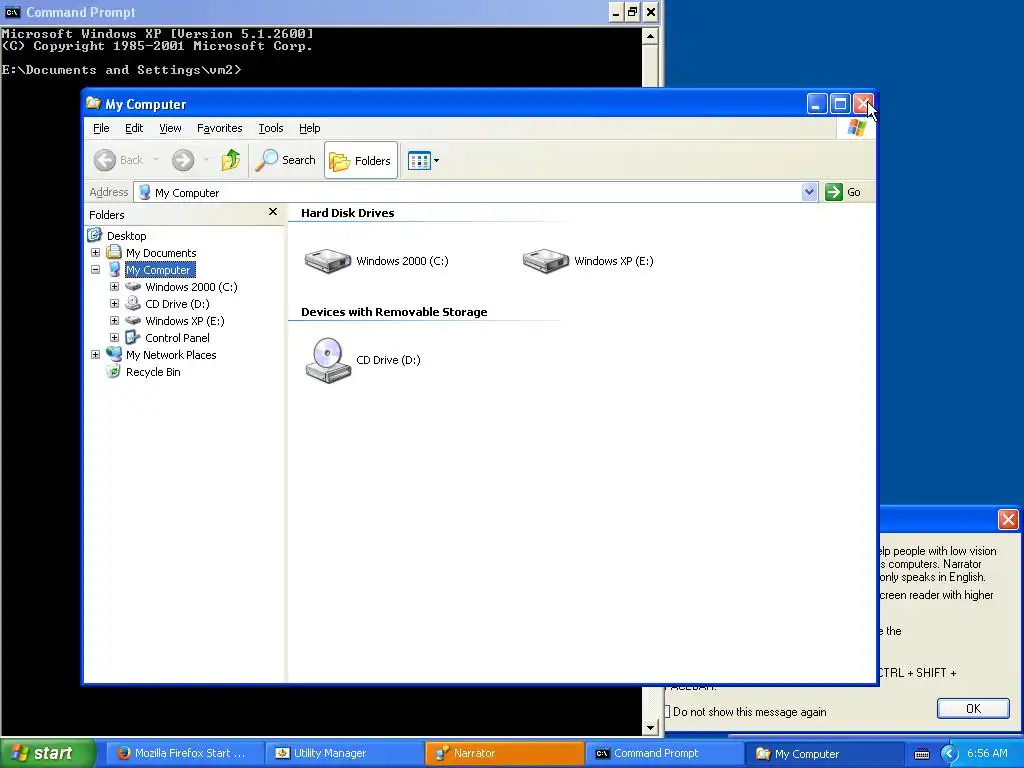Select My Documents in the folder tree
The height and width of the screenshot is (768, 1024).
coord(161,253)
